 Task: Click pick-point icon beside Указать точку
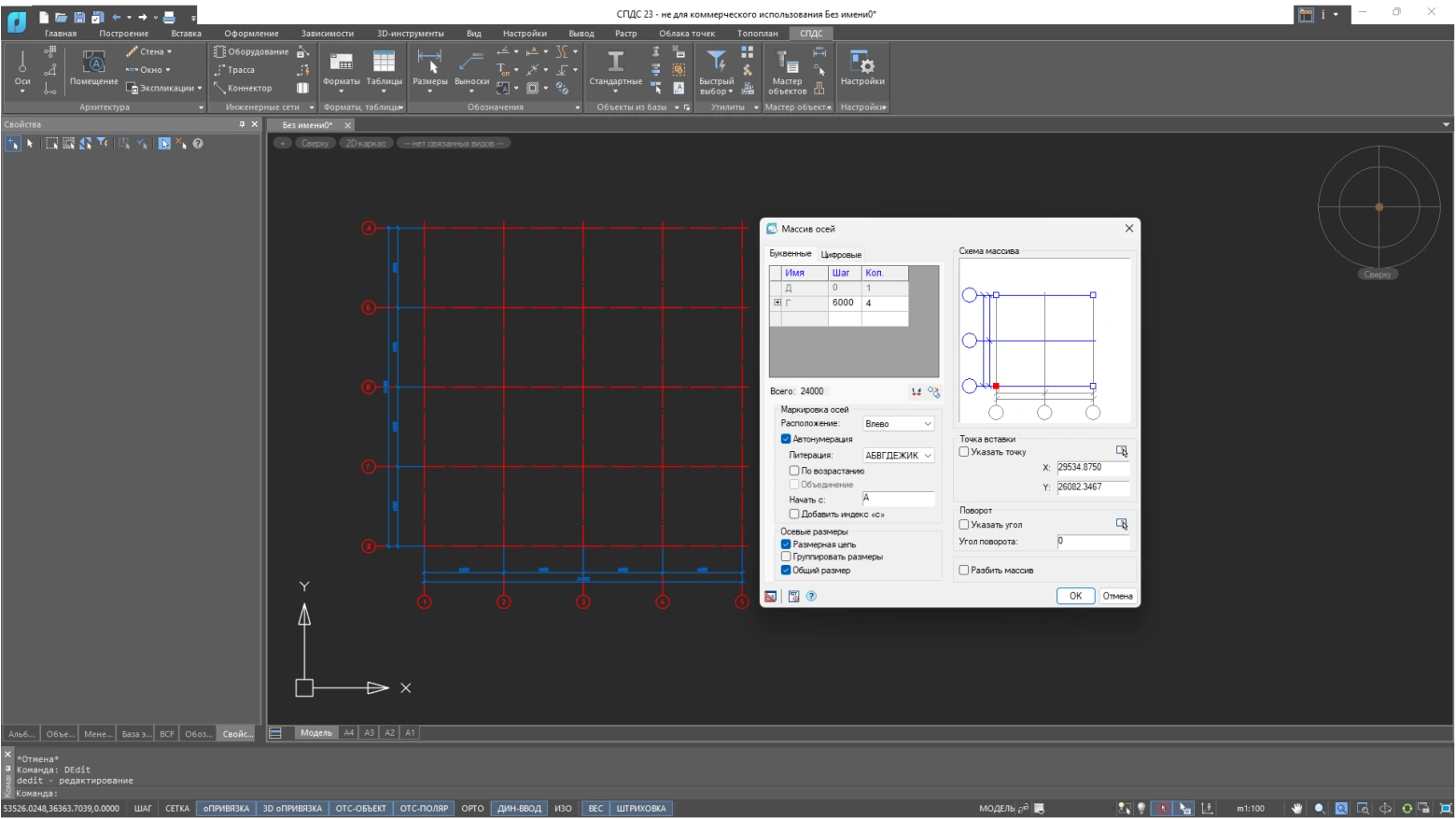(x=1121, y=451)
